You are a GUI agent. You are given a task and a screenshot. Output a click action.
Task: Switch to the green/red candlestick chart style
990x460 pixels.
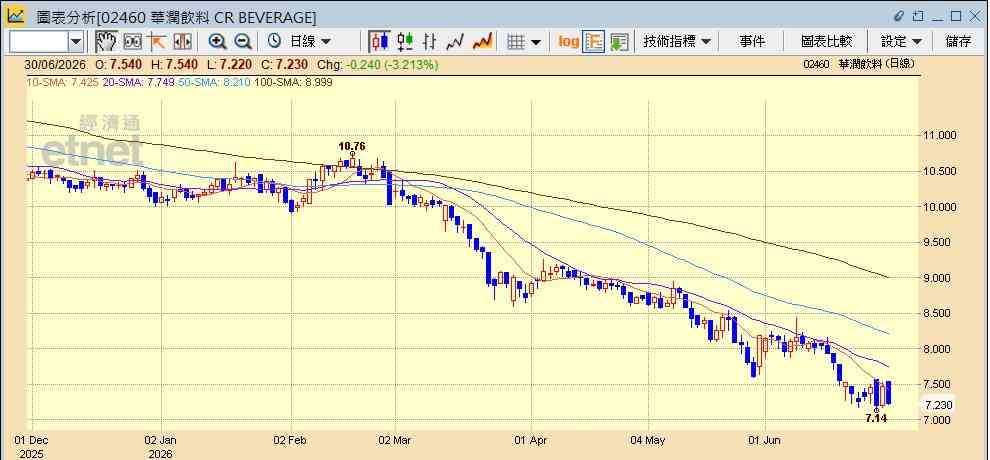tap(405, 42)
